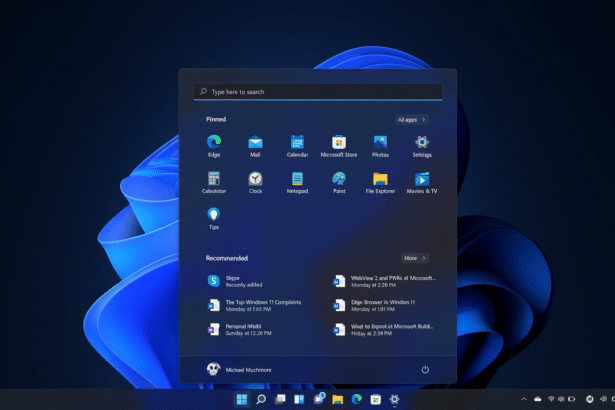
Task: Launch Edge from the taskbar
Action: click(x=357, y=399)
